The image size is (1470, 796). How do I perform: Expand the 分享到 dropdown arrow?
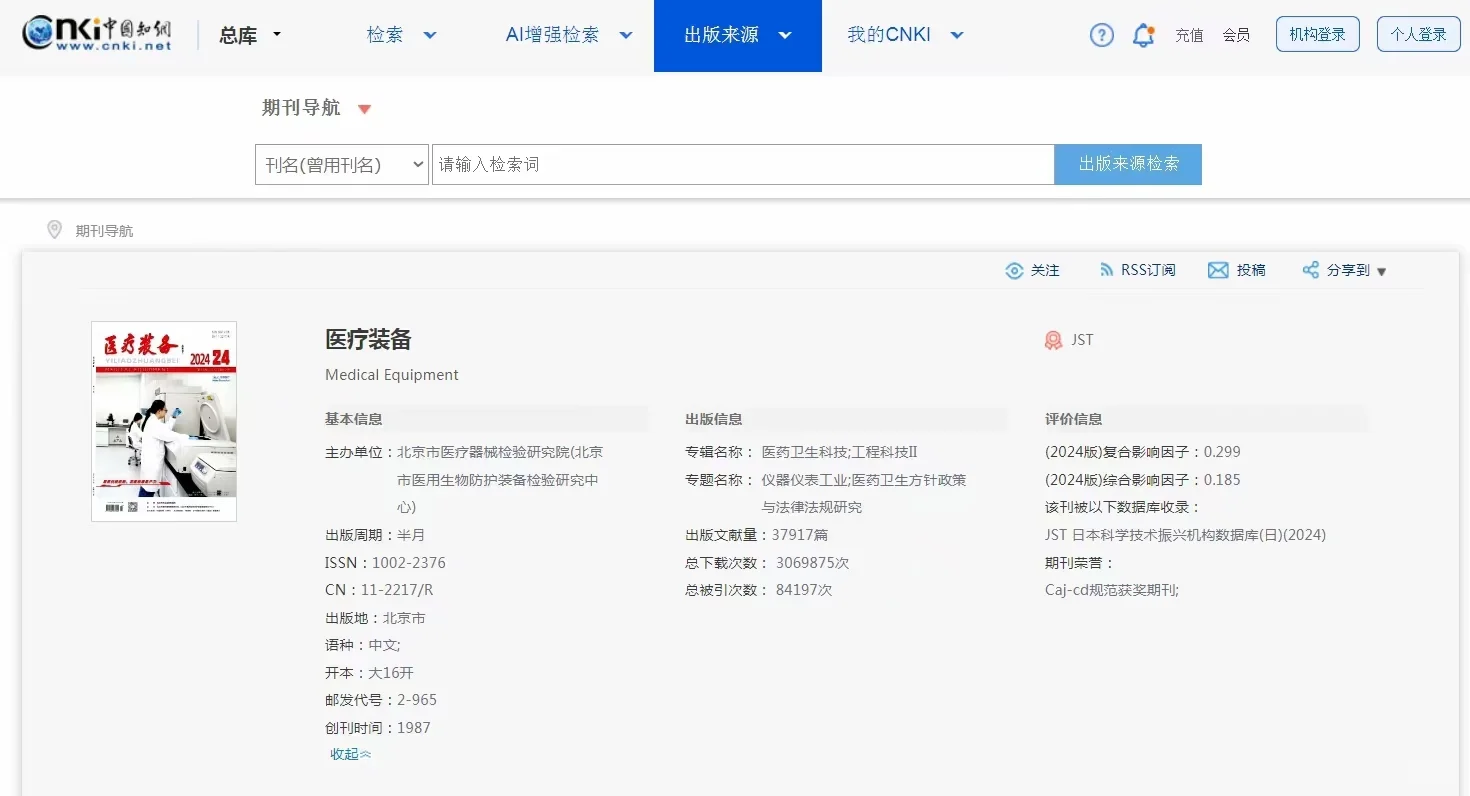[1382, 271]
